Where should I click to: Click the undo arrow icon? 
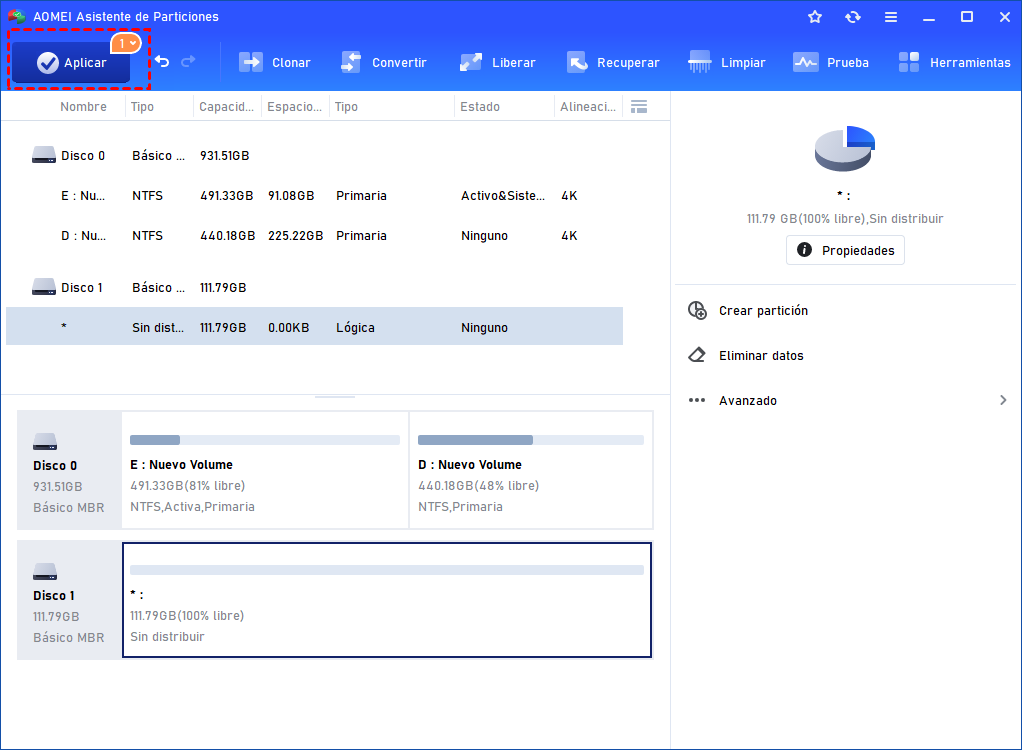coord(162,62)
